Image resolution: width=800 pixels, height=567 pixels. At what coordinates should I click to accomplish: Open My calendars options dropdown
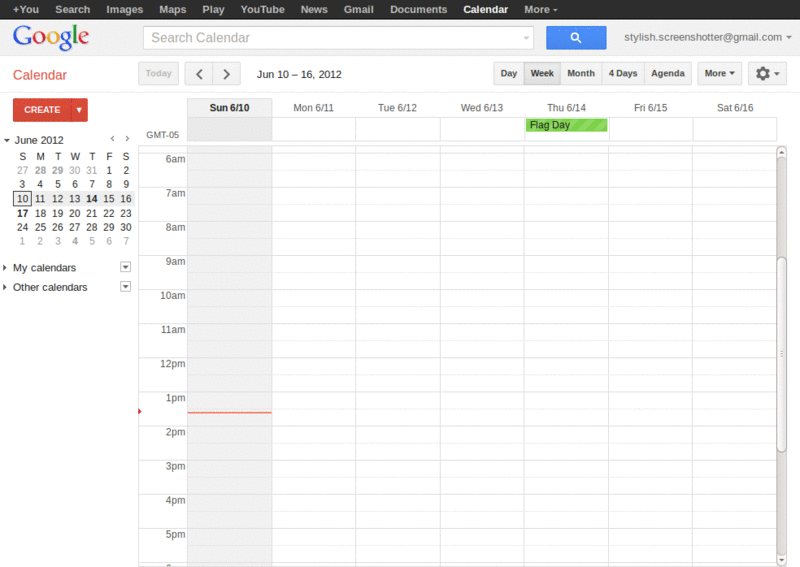126,267
